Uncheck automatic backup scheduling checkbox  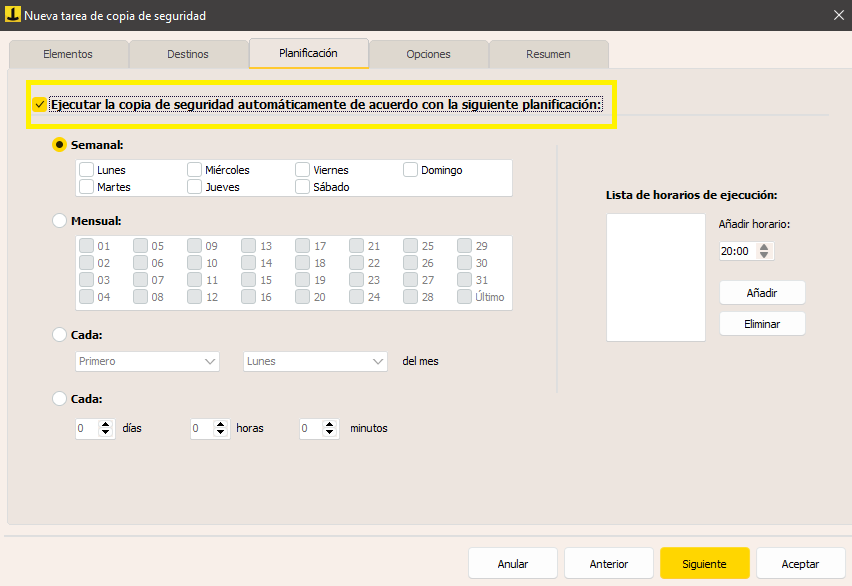(x=39, y=104)
